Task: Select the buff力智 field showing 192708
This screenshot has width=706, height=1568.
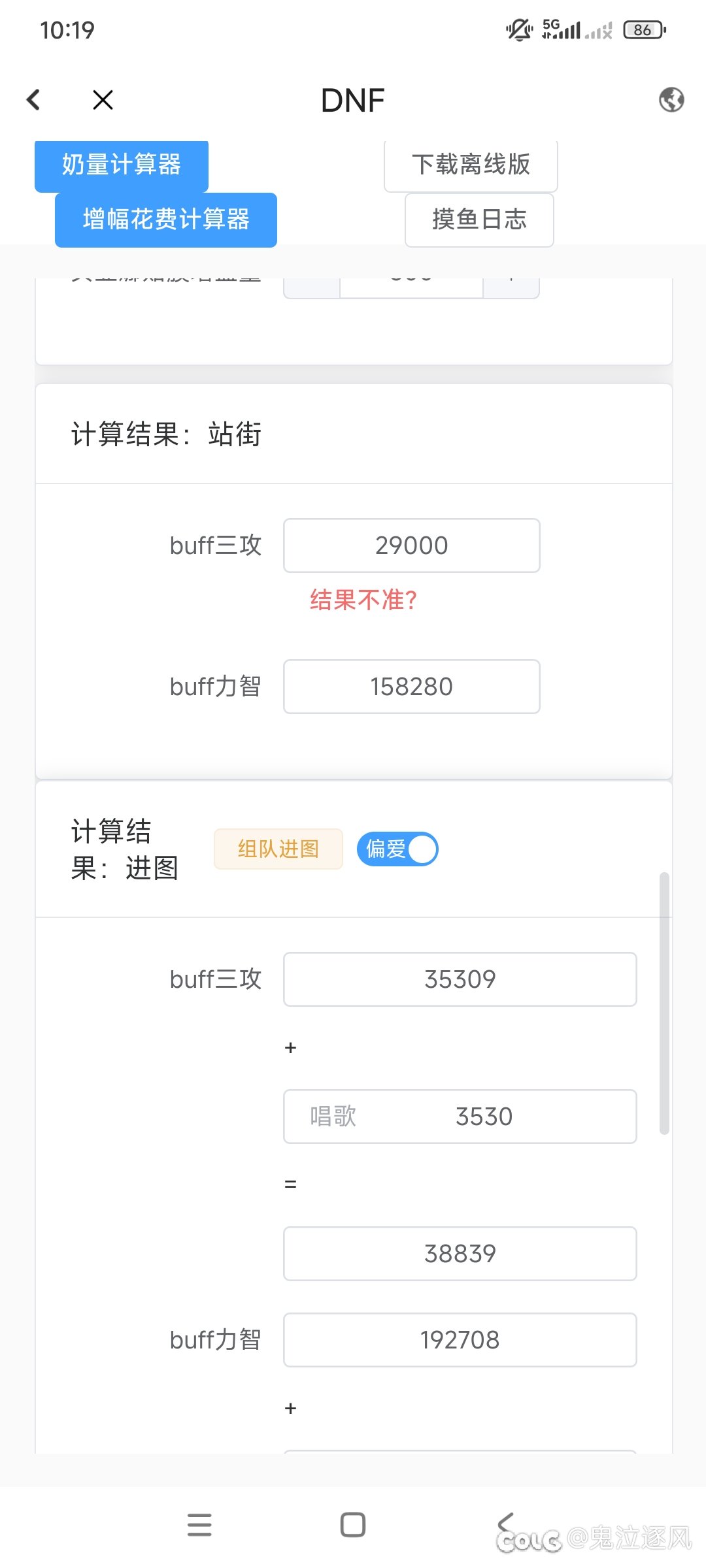Action: coord(460,1340)
